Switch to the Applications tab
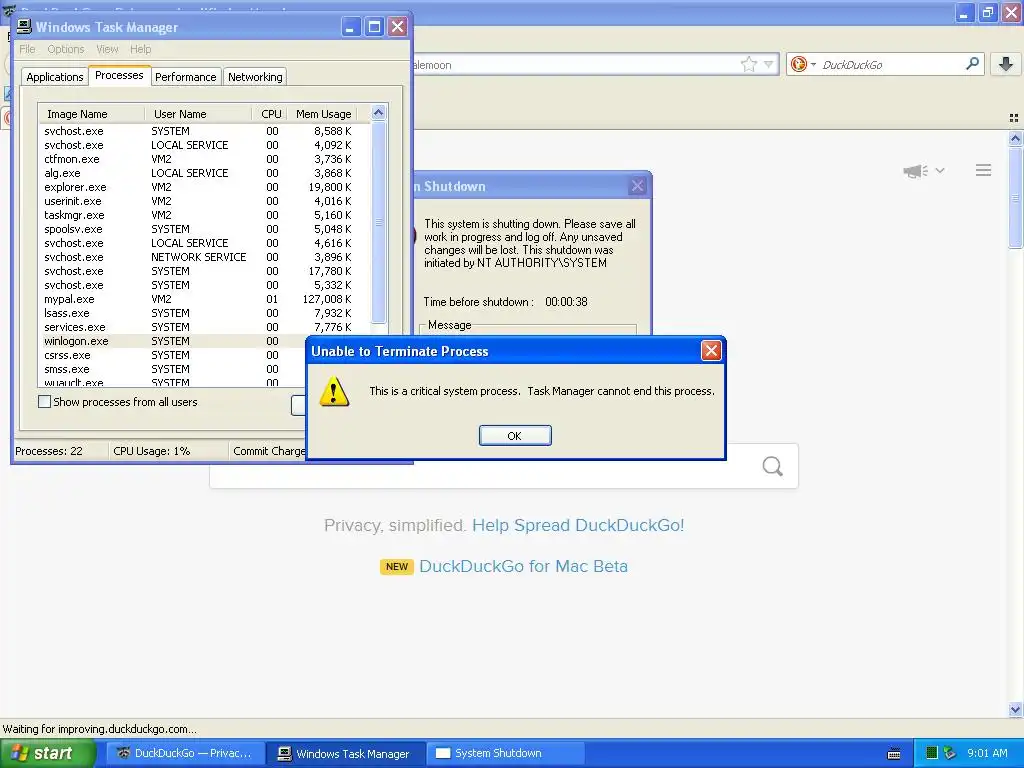The width and height of the screenshot is (1024, 768). pyautogui.click(x=55, y=77)
